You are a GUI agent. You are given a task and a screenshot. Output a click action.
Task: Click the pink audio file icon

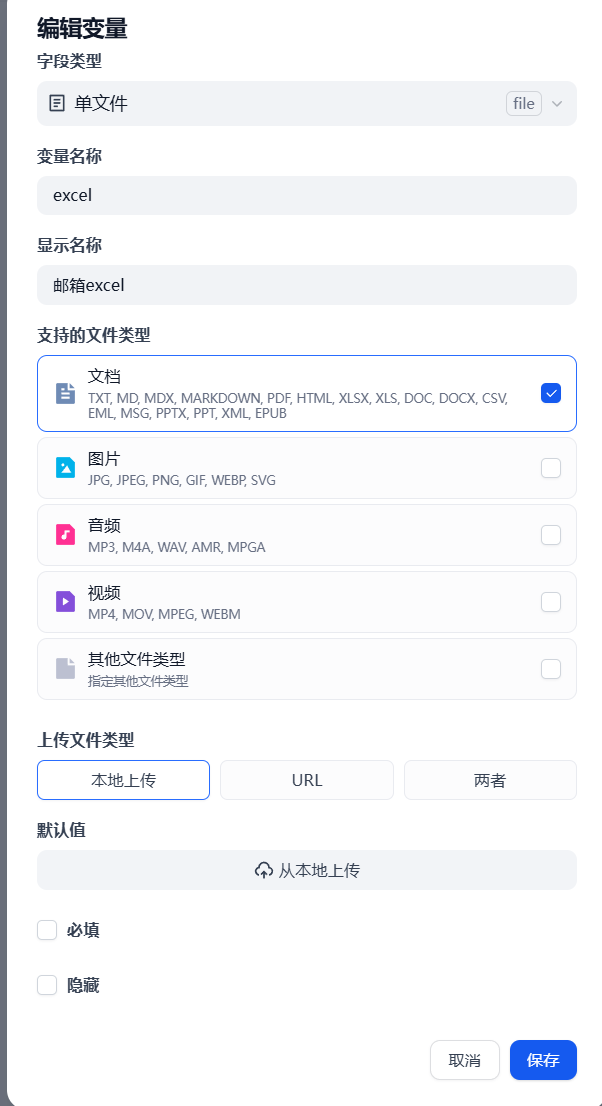tap(65, 534)
